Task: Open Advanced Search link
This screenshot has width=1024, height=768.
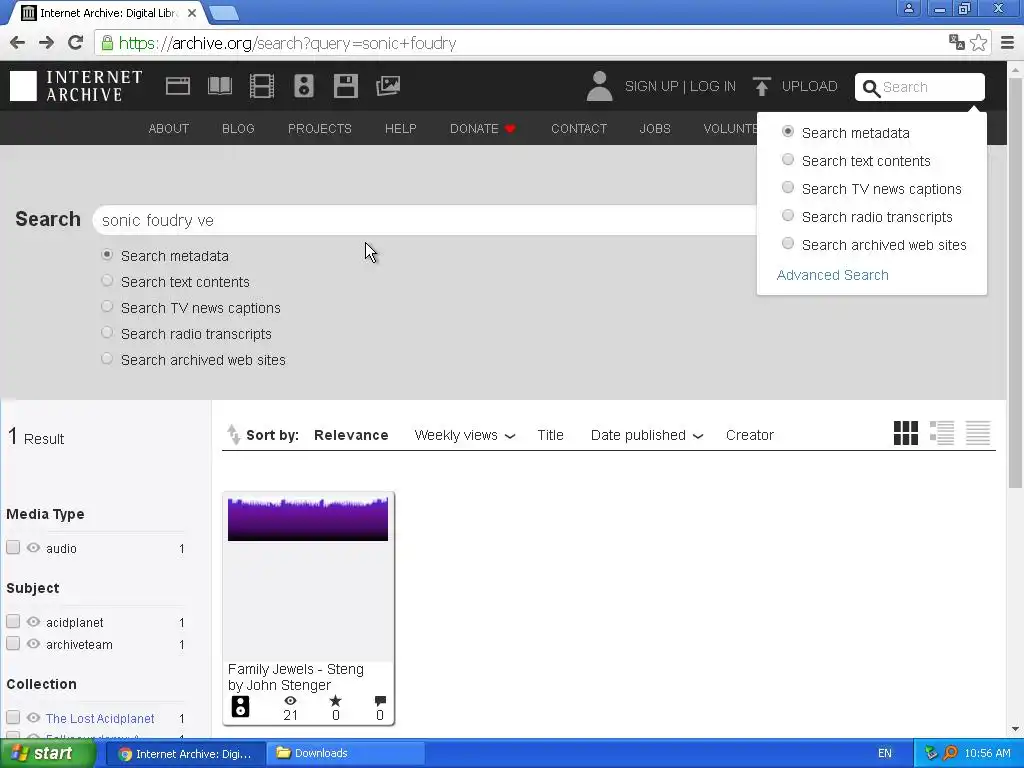Action: click(x=832, y=275)
